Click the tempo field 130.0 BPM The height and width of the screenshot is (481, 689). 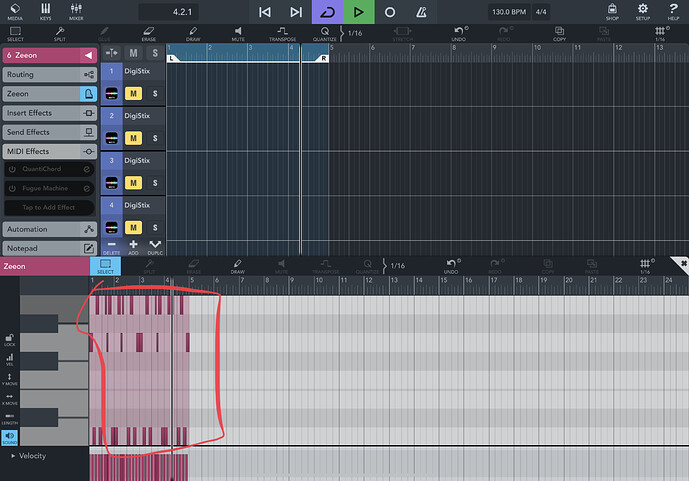tap(509, 12)
